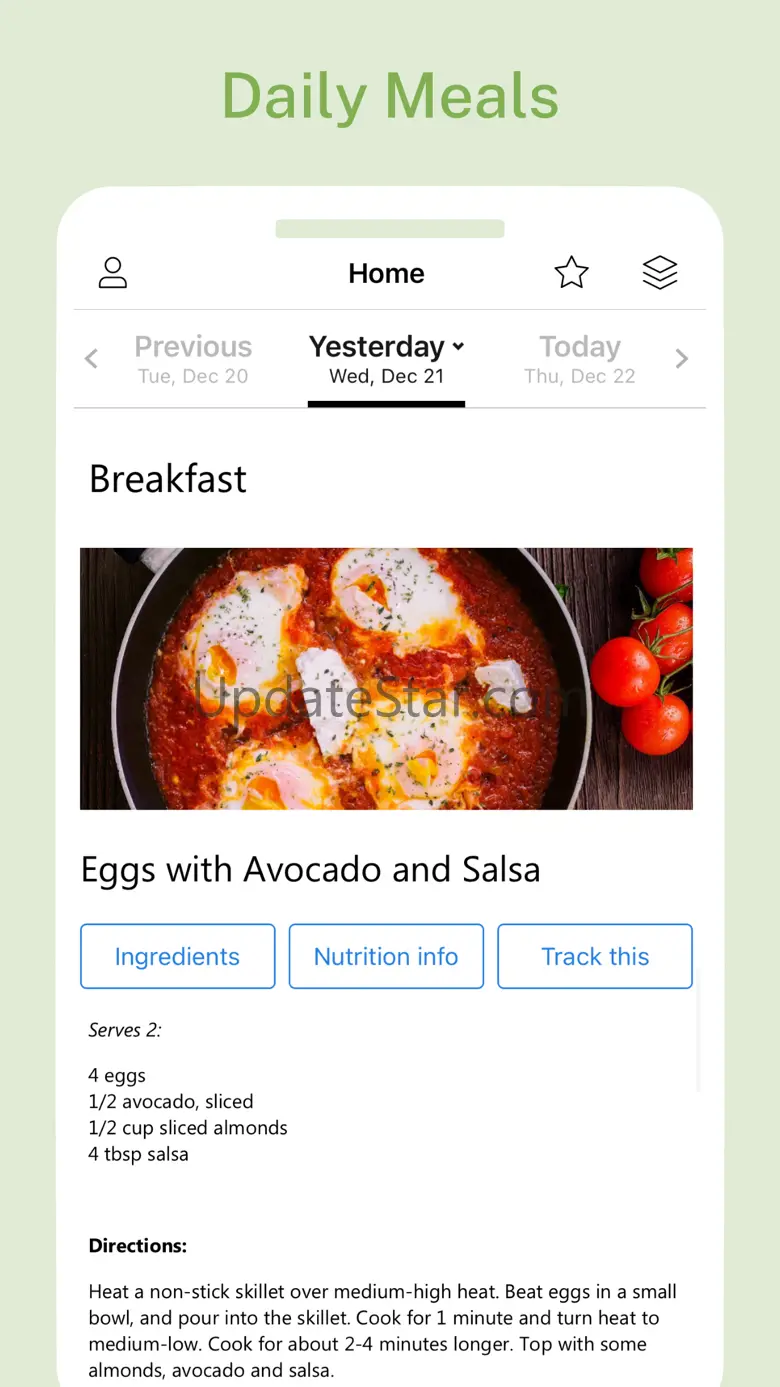Select the Wed, Dec 21 date label

pos(386,377)
